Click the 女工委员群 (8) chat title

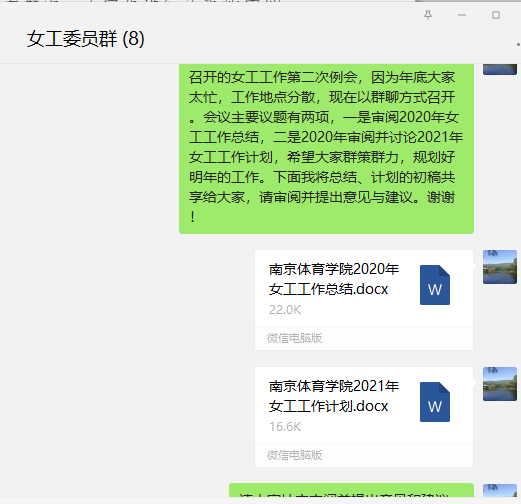[85, 39]
